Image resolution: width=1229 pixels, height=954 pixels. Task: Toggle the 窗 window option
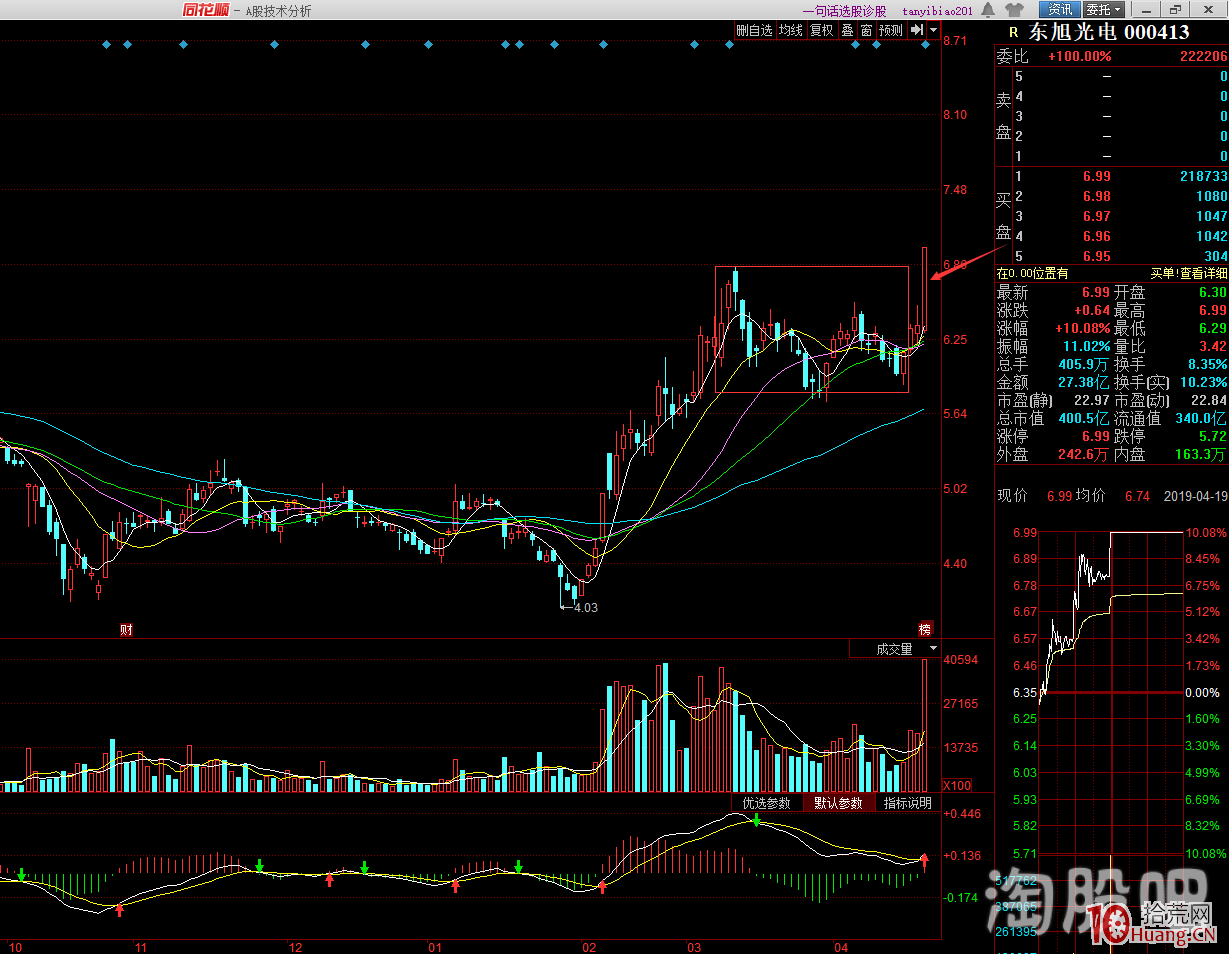tap(866, 30)
